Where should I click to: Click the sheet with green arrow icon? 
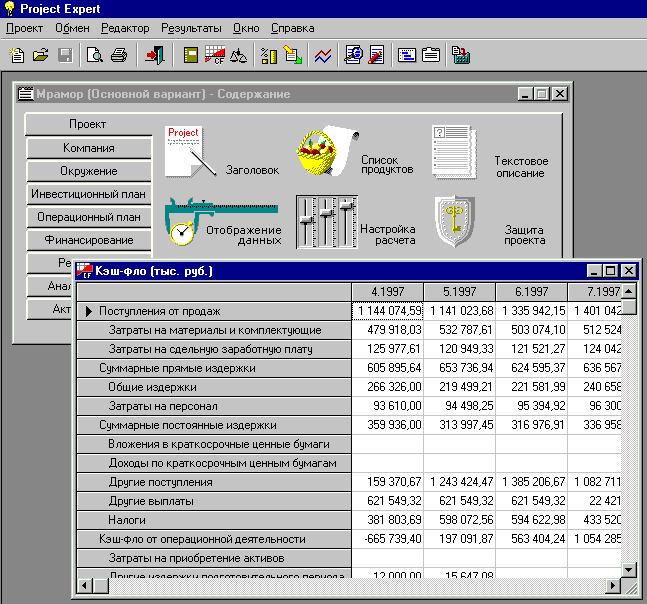[x=293, y=55]
